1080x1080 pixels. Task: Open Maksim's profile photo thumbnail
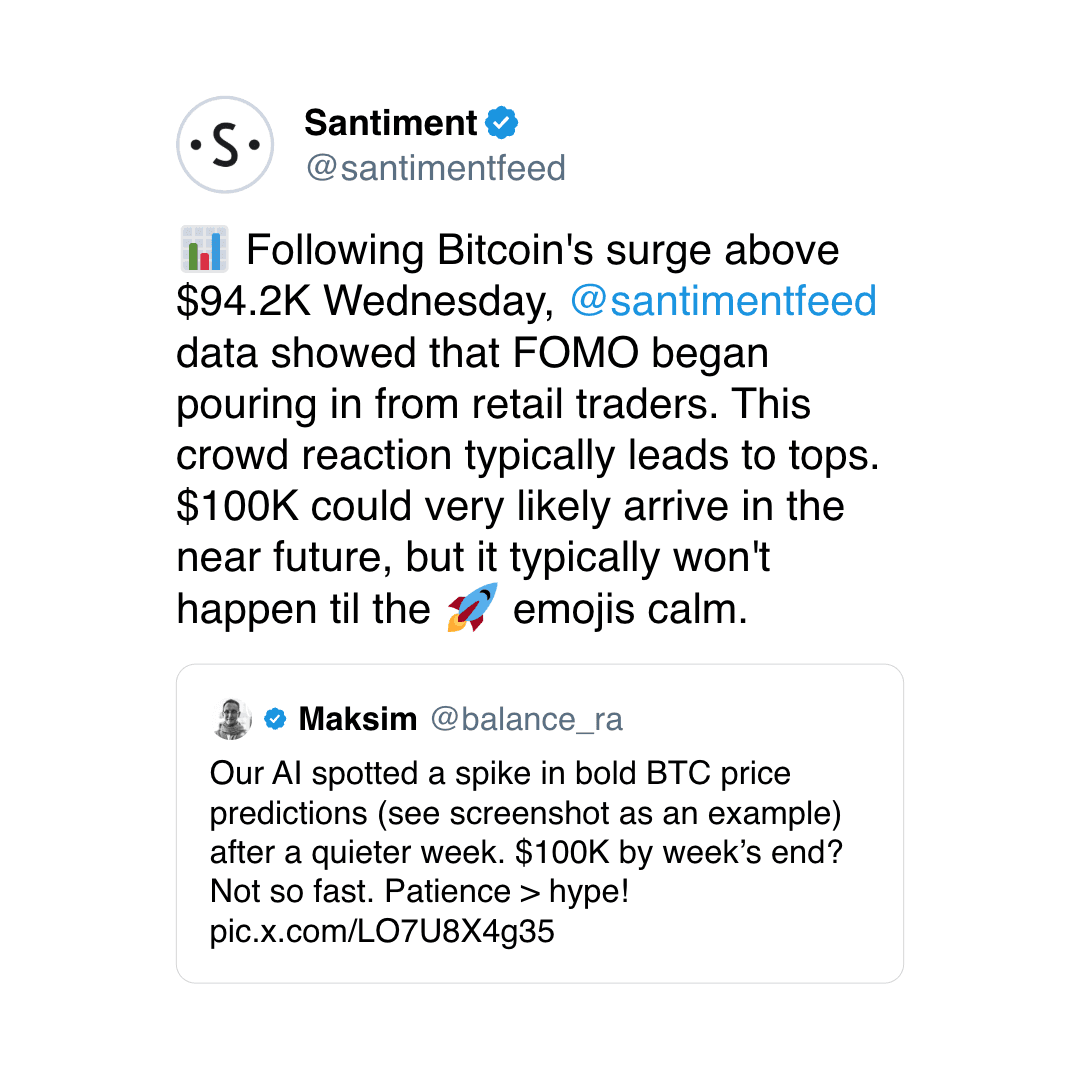(232, 719)
